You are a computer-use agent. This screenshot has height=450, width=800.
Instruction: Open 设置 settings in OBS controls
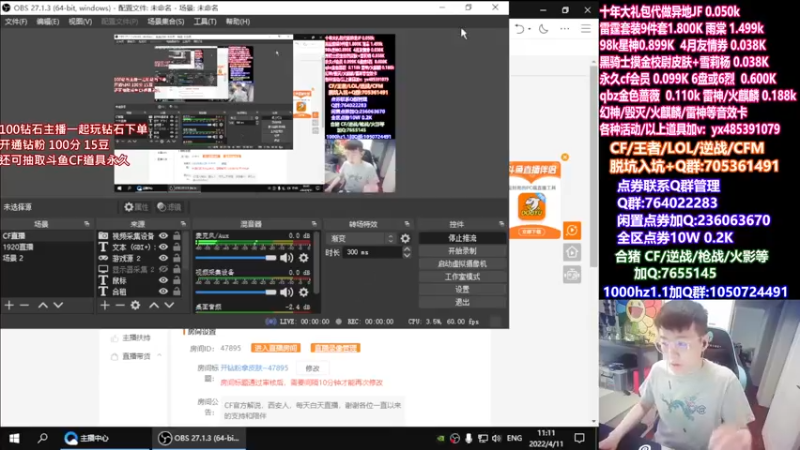click(462, 289)
